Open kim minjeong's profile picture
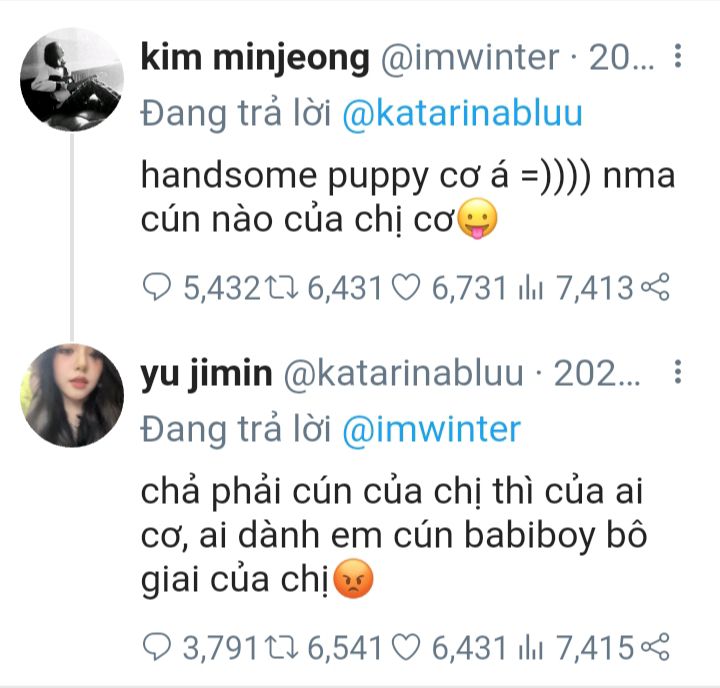This screenshot has height=688, width=720. [x=72, y=80]
